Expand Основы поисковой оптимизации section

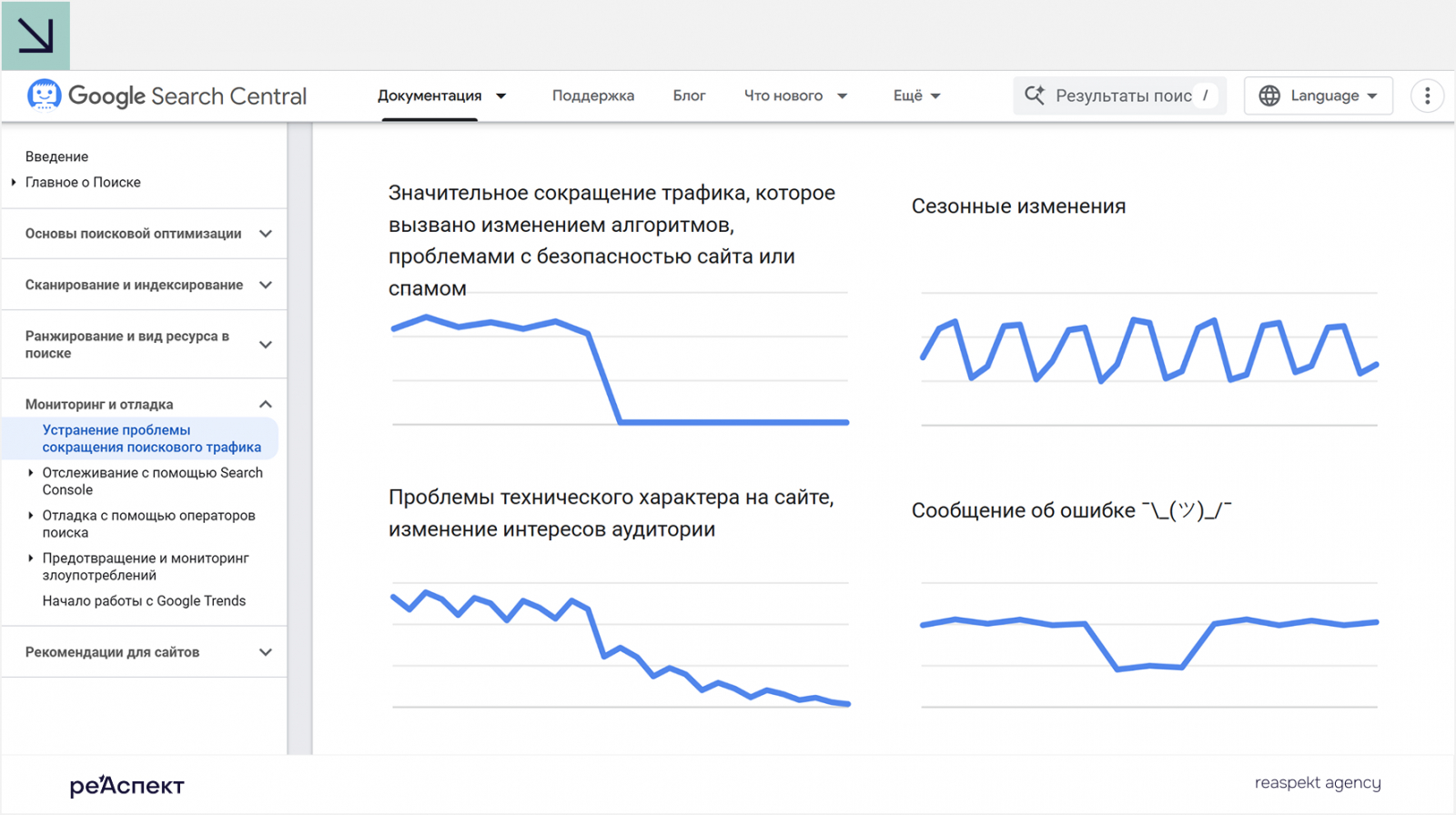(x=145, y=234)
